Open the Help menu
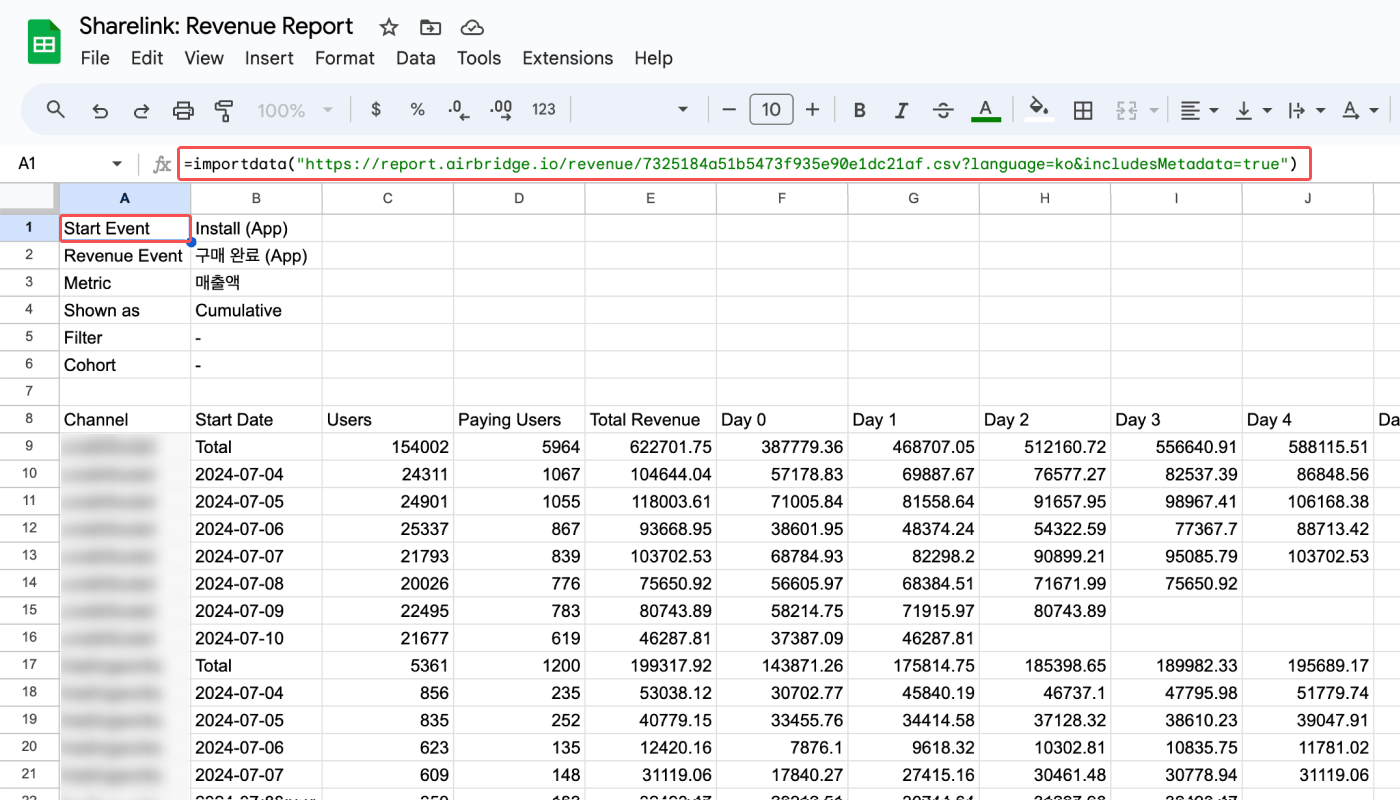The height and width of the screenshot is (800, 1400). pyautogui.click(x=653, y=58)
